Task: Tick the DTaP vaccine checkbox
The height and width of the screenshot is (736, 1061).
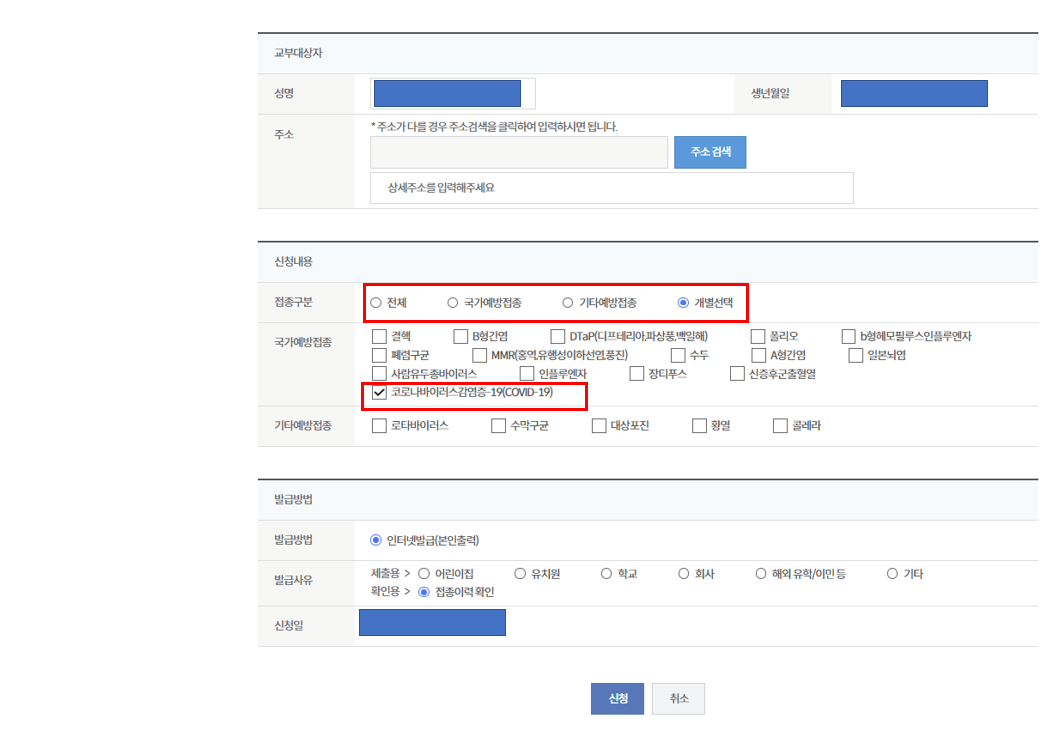Action: tap(558, 336)
